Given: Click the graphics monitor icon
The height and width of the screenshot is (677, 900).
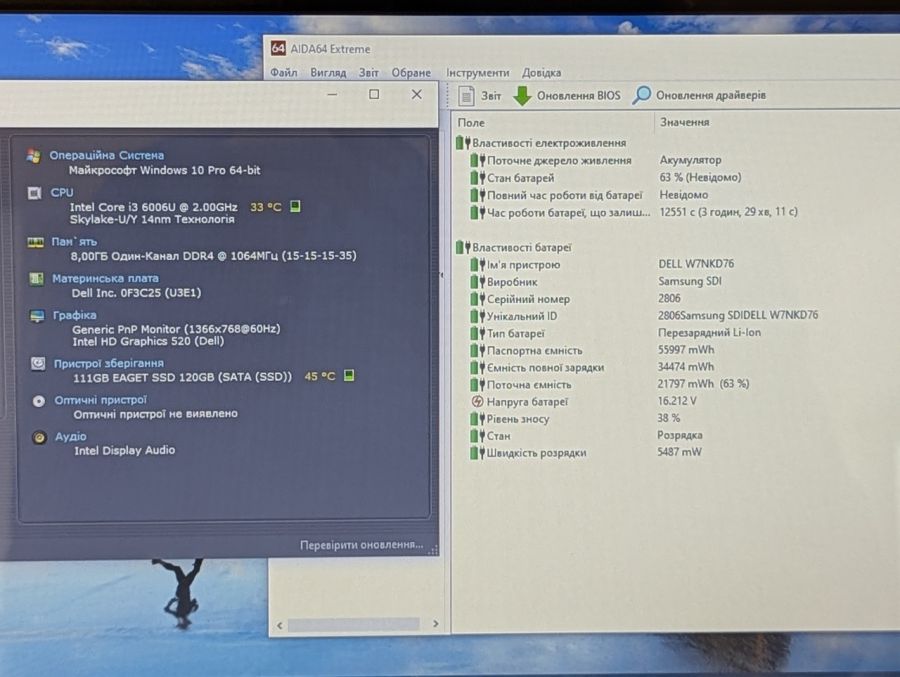Looking at the screenshot, I should (x=37, y=316).
